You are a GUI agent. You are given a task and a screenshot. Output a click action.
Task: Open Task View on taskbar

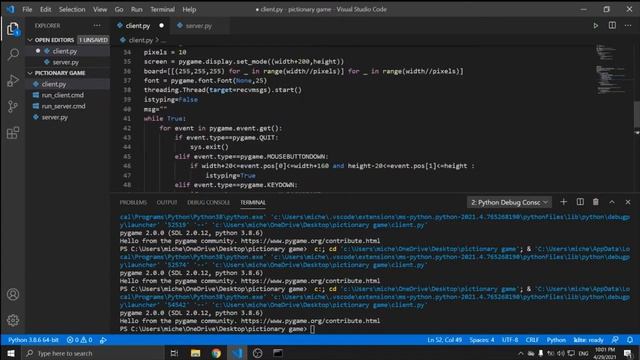[x=174, y=353]
